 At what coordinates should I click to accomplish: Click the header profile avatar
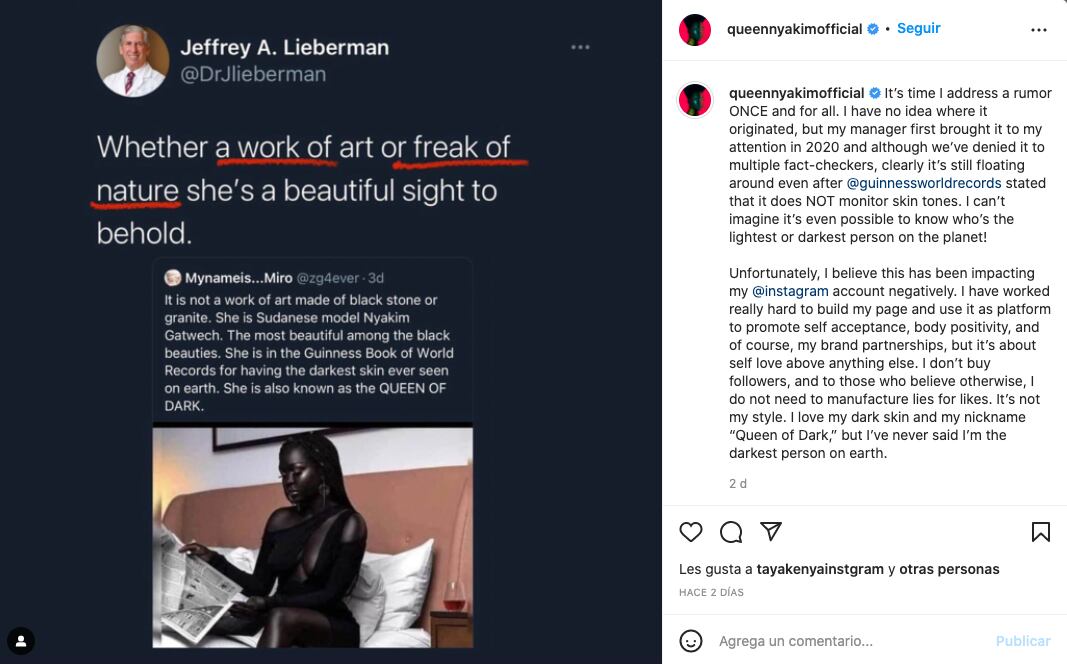(695, 30)
